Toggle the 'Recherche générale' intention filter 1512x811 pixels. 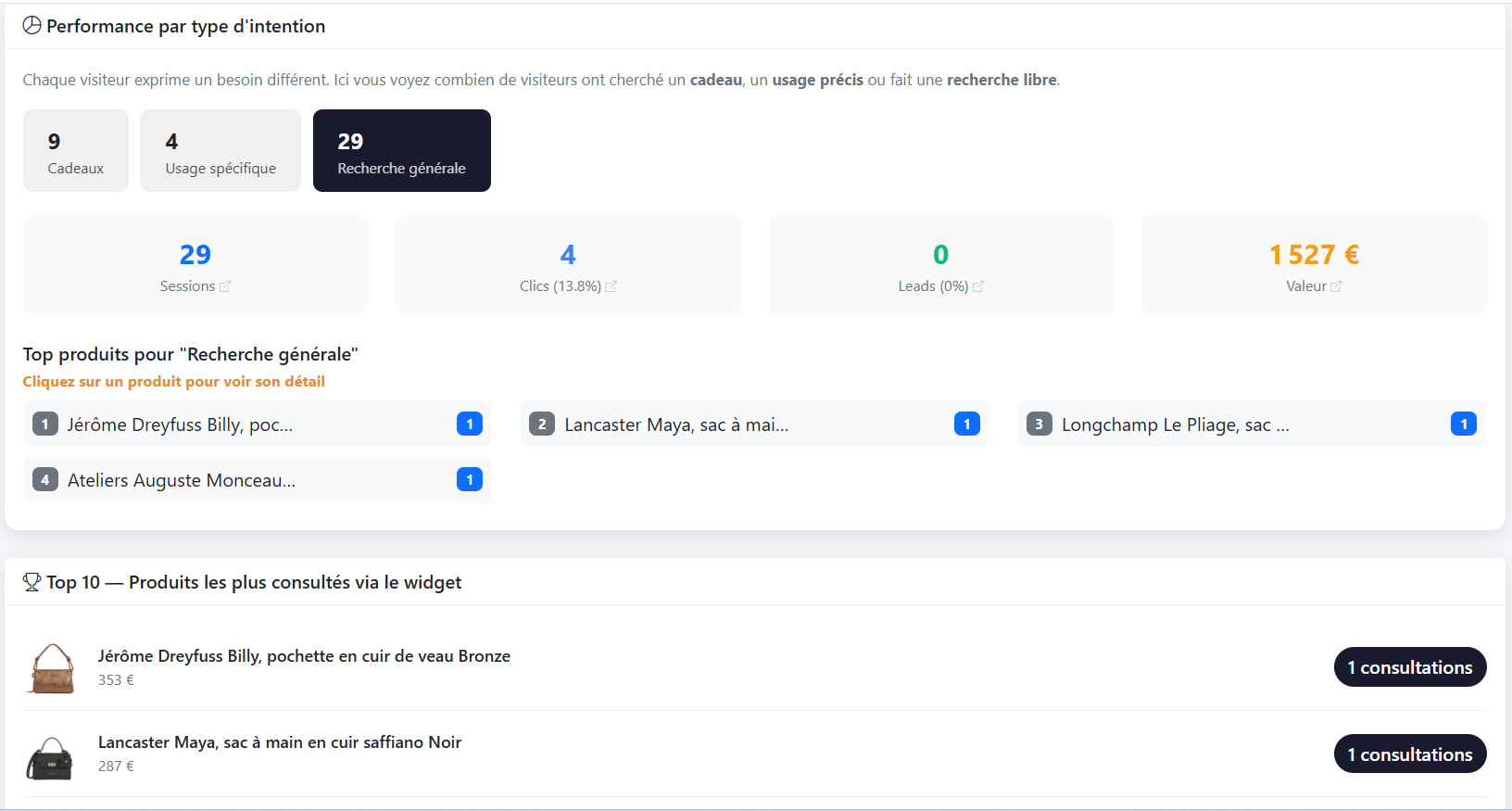[401, 150]
